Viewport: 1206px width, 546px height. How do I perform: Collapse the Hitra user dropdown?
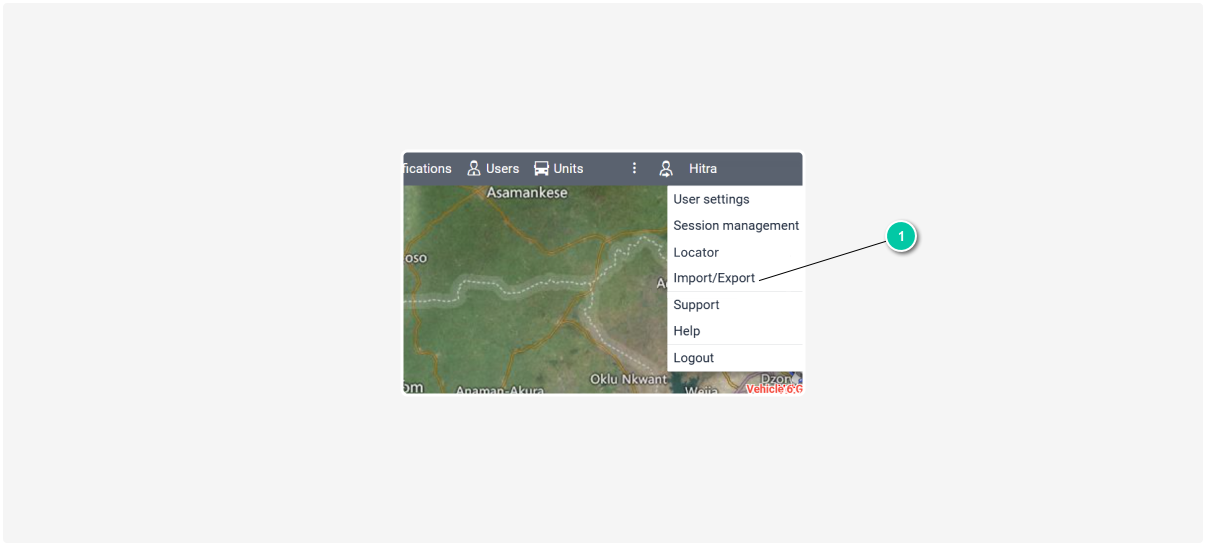click(x=702, y=168)
